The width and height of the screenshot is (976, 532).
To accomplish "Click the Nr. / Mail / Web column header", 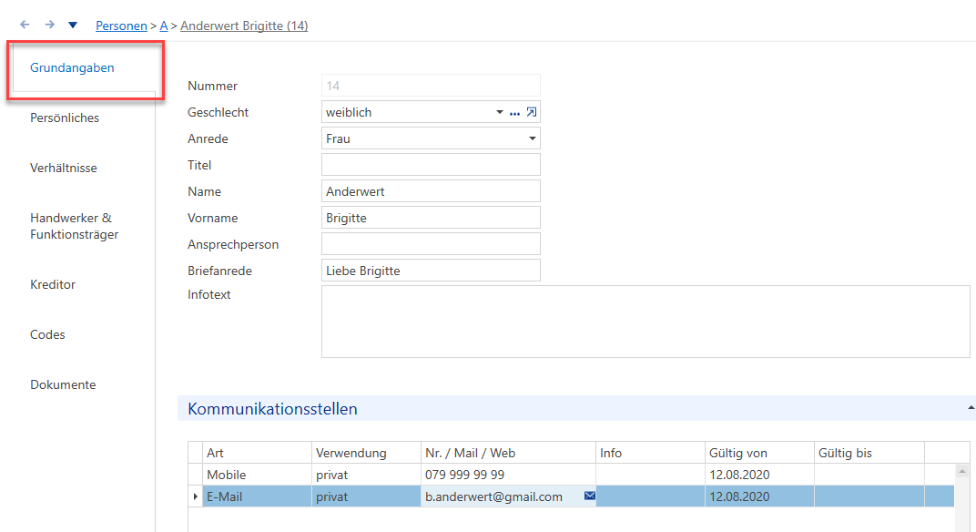I will tap(508, 453).
